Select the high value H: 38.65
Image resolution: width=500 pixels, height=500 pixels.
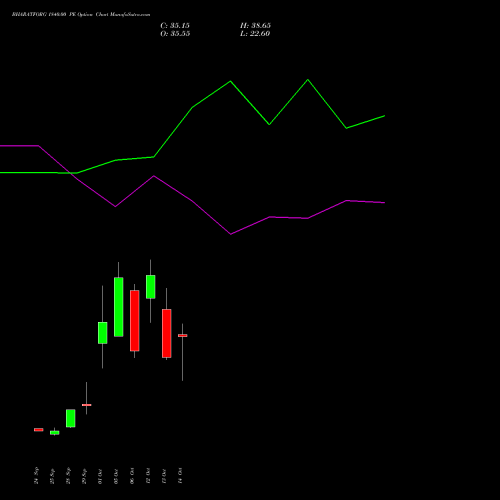[255, 26]
